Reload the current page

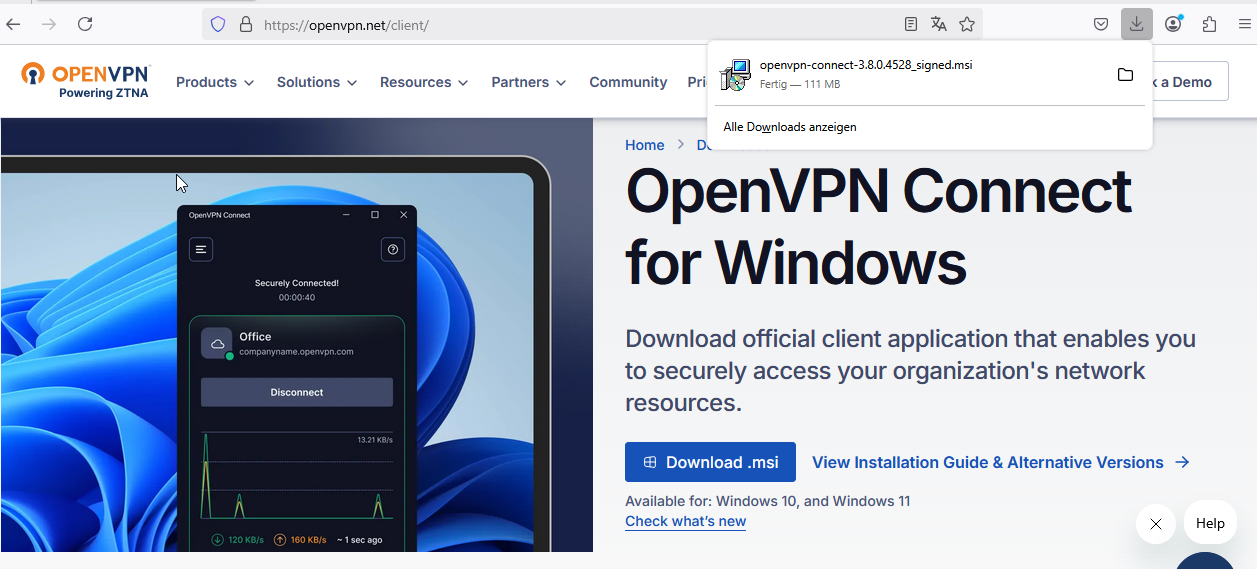85,24
